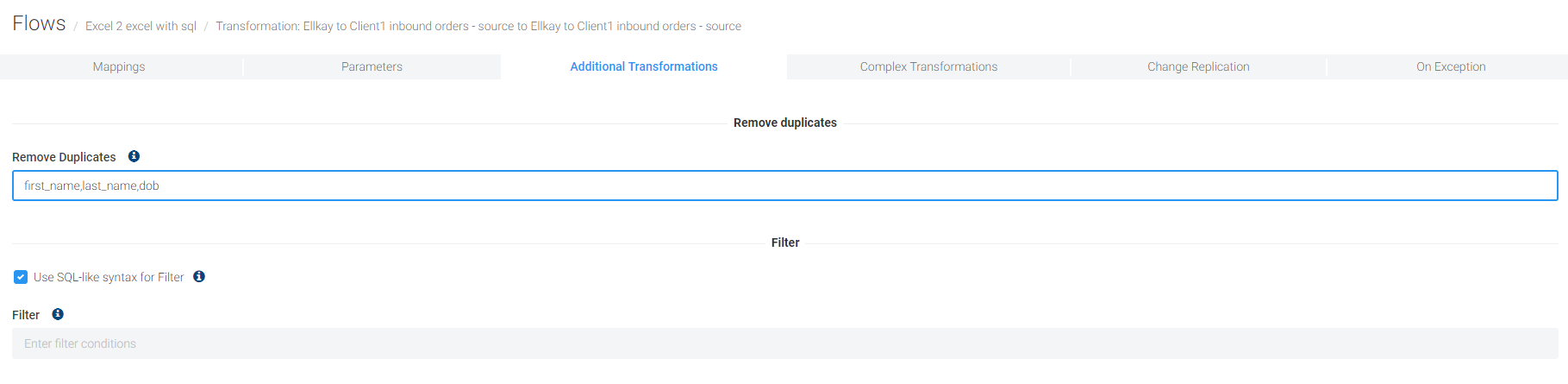Open the Parameters tab
This screenshot has height=384, width=1568.
[x=372, y=66]
